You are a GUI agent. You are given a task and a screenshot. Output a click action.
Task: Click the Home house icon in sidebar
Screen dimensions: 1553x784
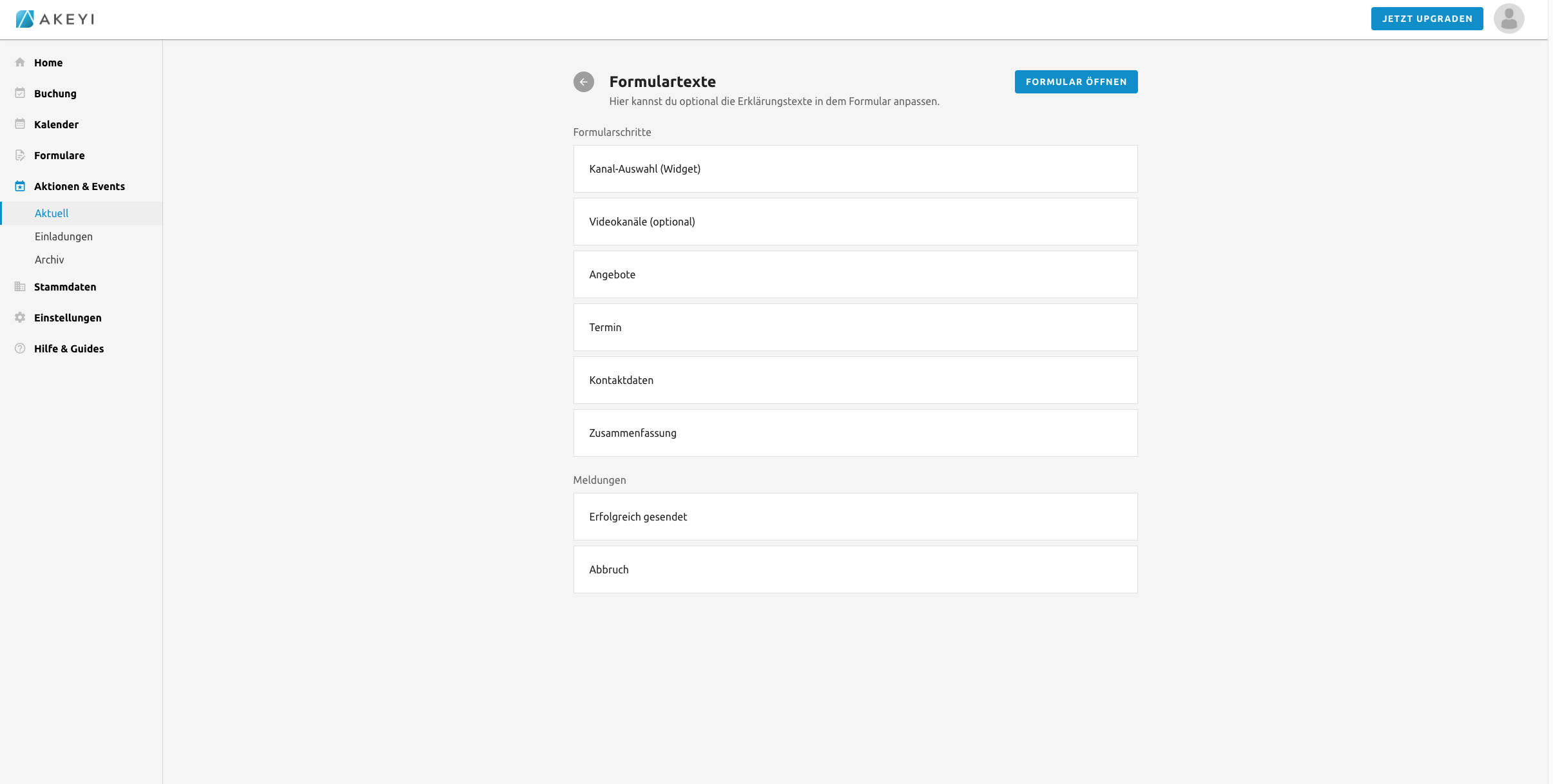click(20, 62)
